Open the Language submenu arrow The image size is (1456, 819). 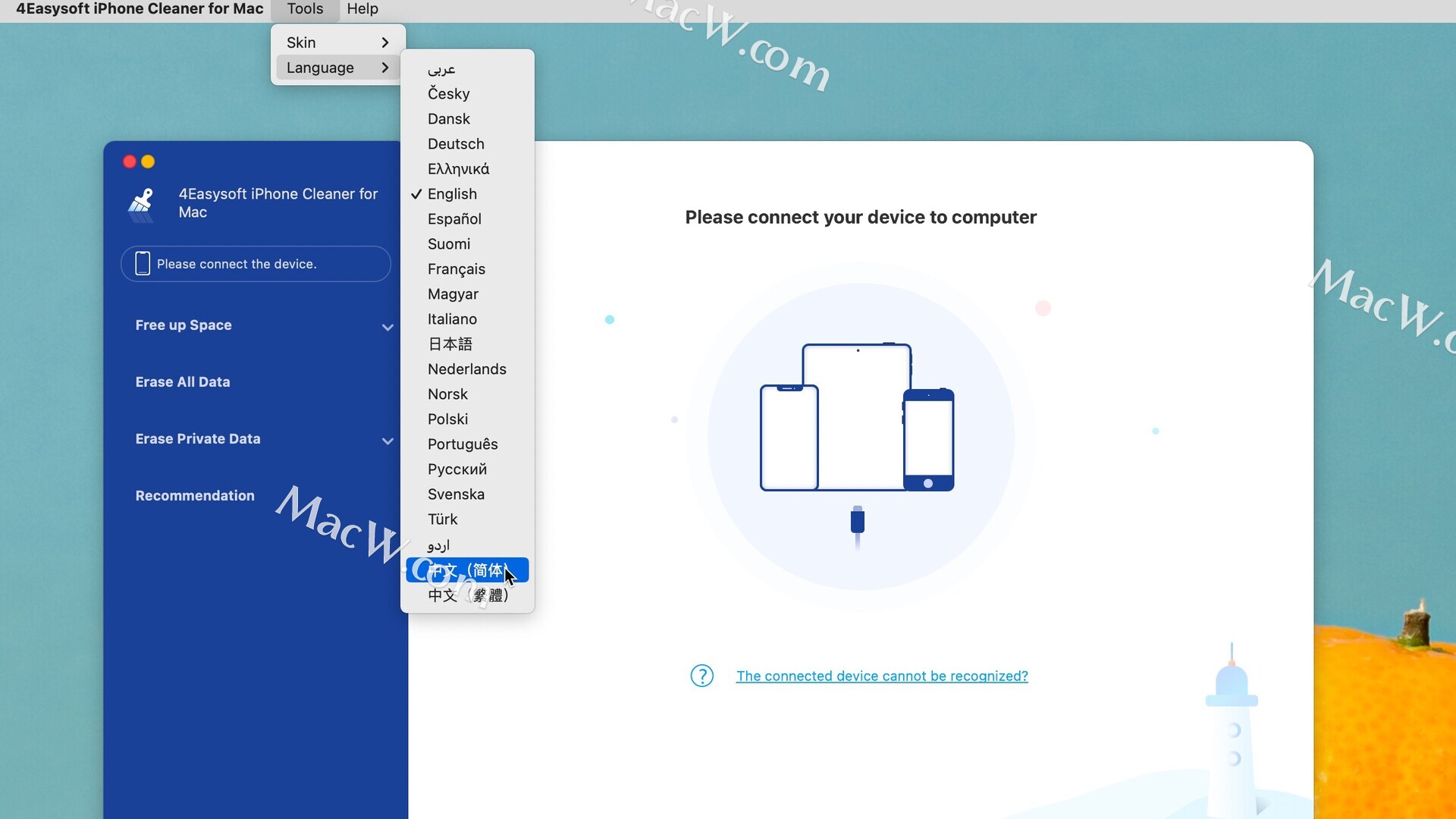[385, 67]
